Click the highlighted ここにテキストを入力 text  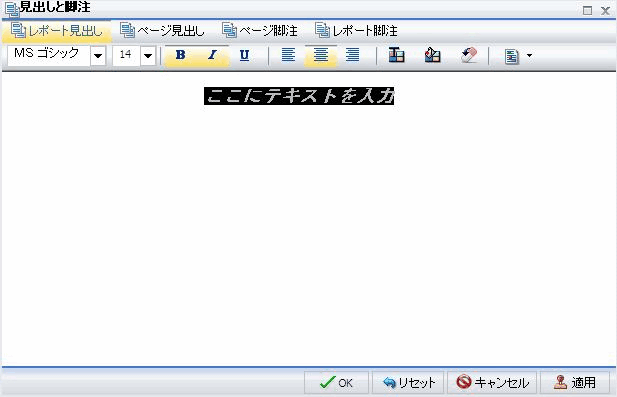pos(299,96)
